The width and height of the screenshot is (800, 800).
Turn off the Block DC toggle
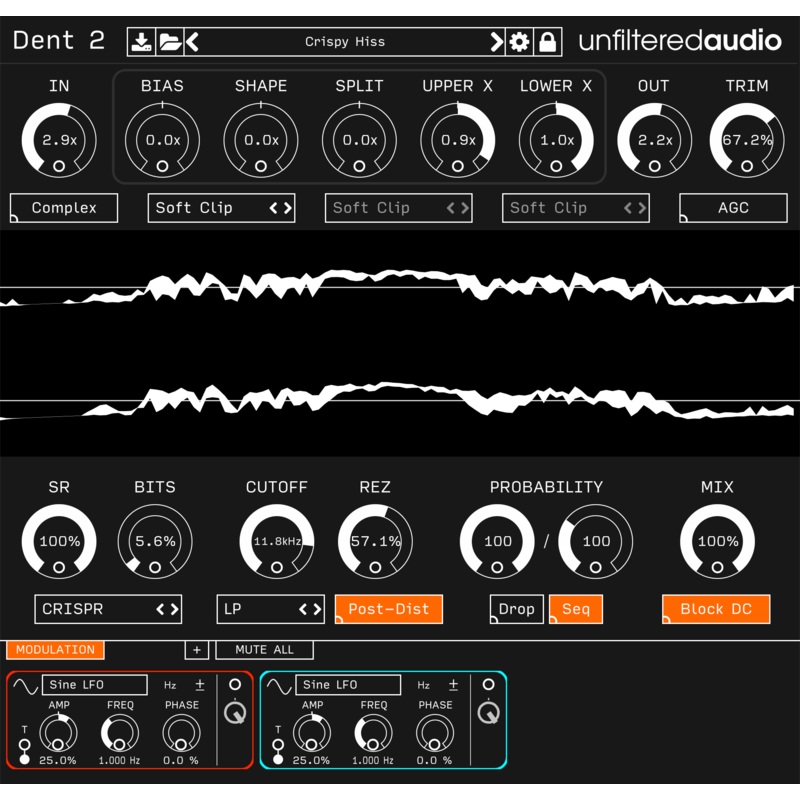pos(716,609)
